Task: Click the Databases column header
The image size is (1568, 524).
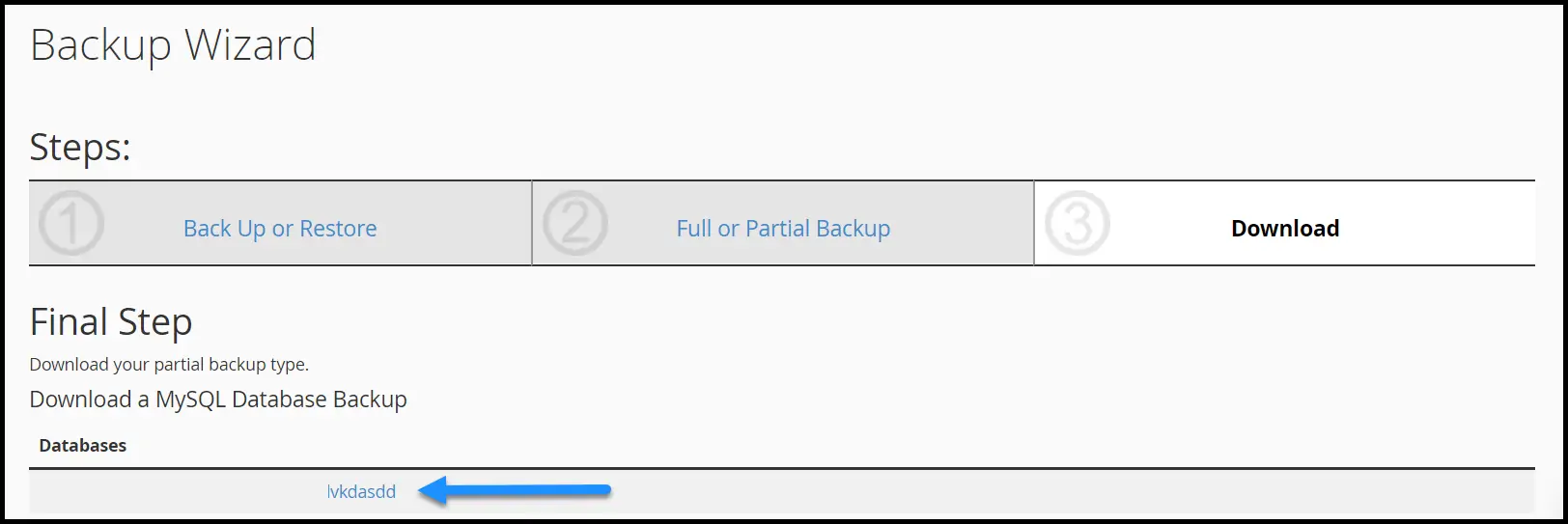Action: tap(83, 445)
